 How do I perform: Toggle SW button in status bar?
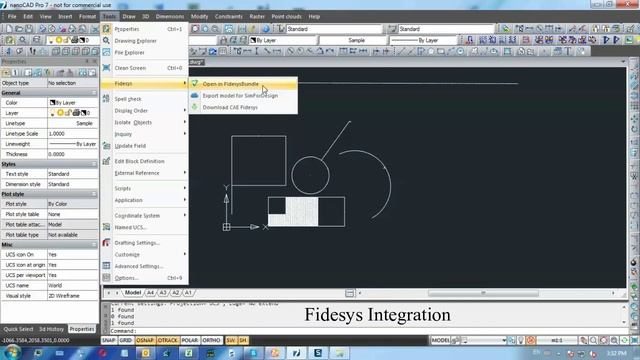pyautogui.click(x=231, y=340)
